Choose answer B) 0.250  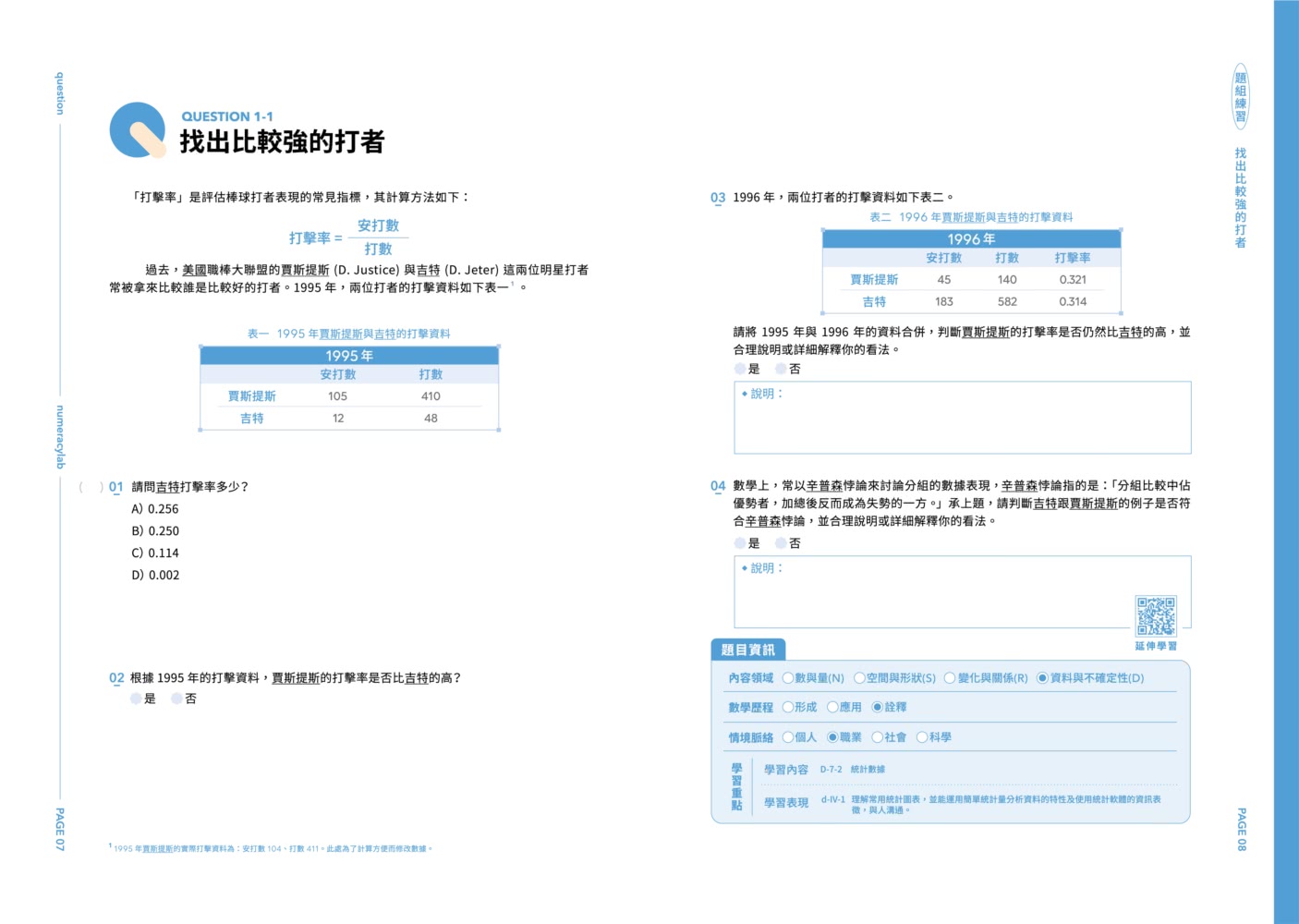point(155,531)
